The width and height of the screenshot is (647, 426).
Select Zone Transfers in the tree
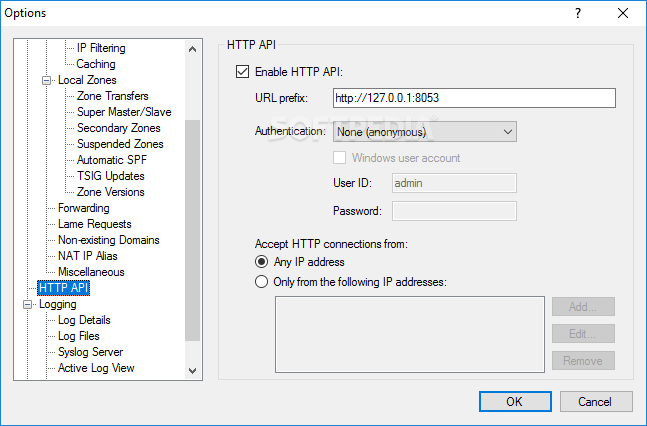click(x=112, y=96)
